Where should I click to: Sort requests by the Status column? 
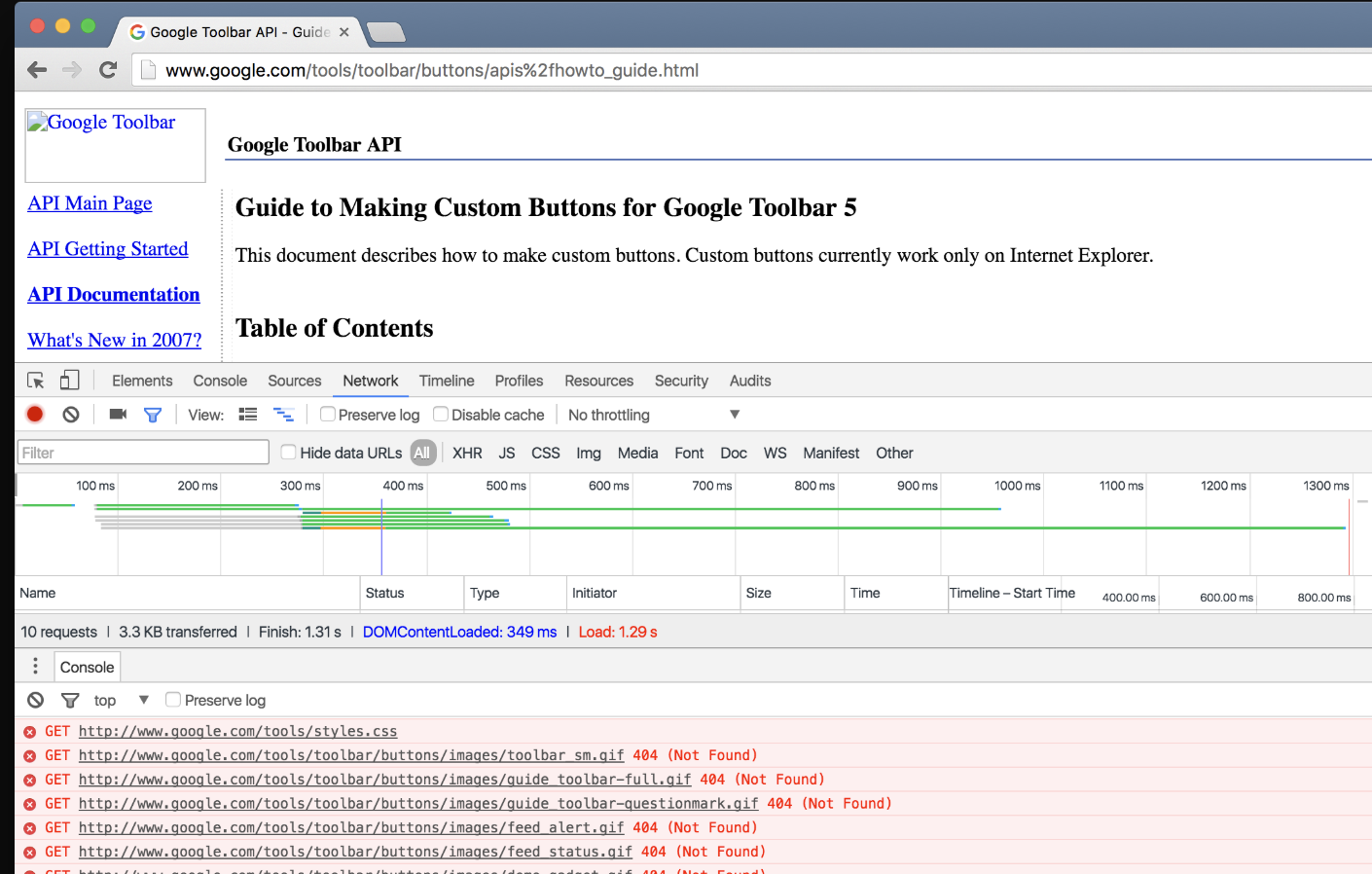tap(412, 593)
